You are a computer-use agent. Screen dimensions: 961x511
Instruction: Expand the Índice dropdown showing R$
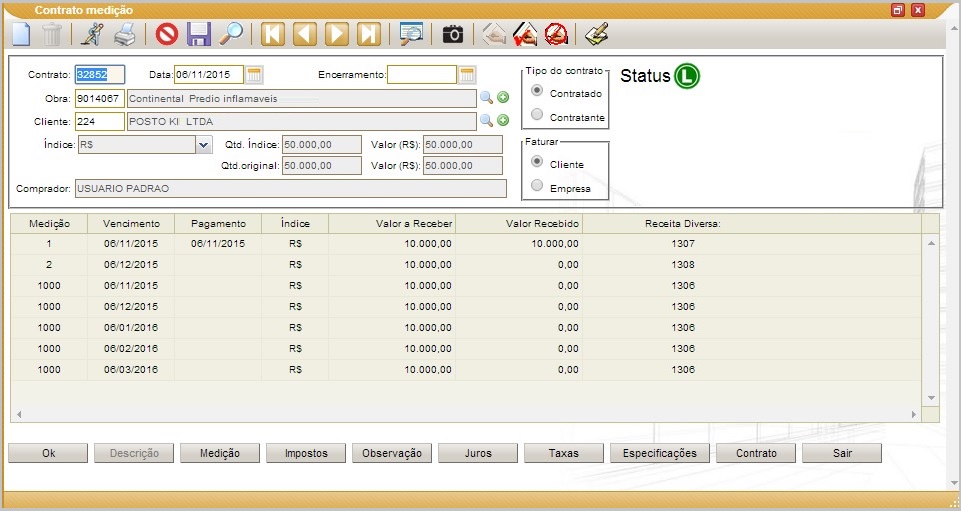pyautogui.click(x=203, y=145)
